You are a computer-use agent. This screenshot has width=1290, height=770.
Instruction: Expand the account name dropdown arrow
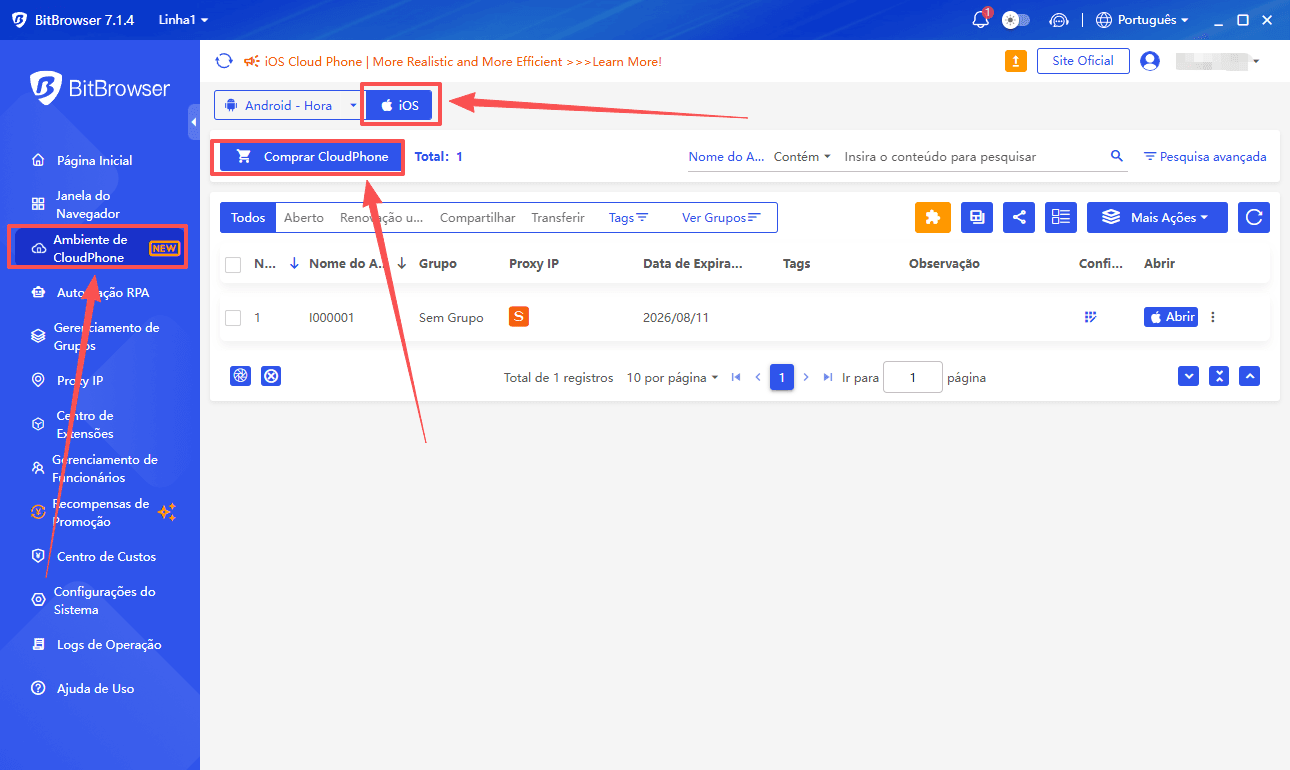tap(1256, 62)
